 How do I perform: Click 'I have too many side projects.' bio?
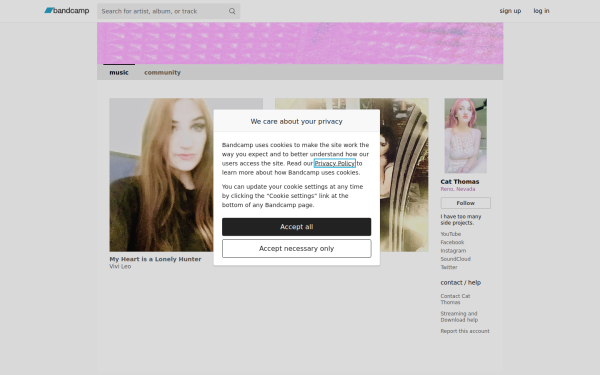(x=461, y=220)
